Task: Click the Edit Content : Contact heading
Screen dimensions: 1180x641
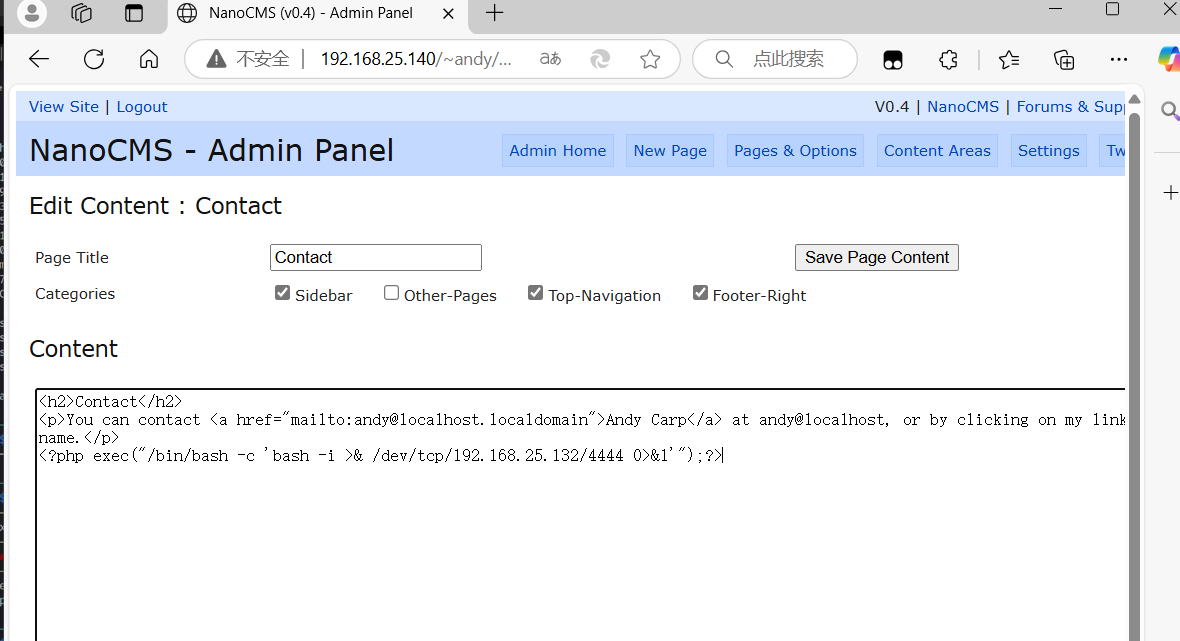Action: (155, 205)
